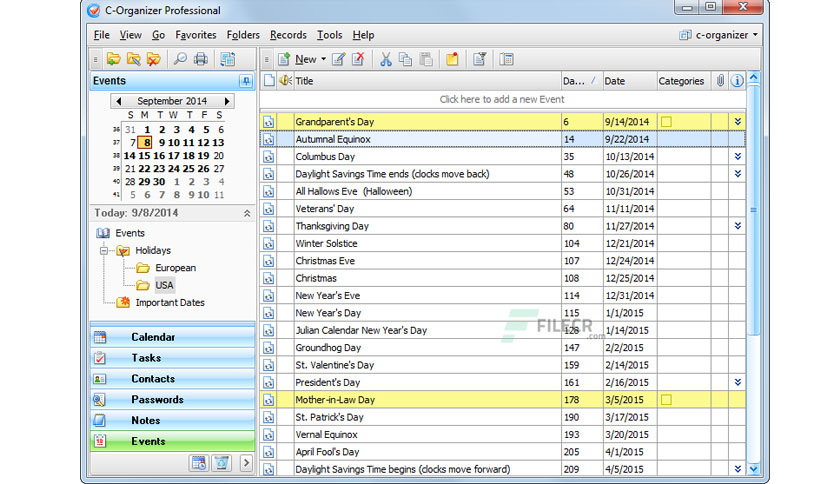Select the USA folder
The width and height of the screenshot is (836, 484).
(164, 285)
